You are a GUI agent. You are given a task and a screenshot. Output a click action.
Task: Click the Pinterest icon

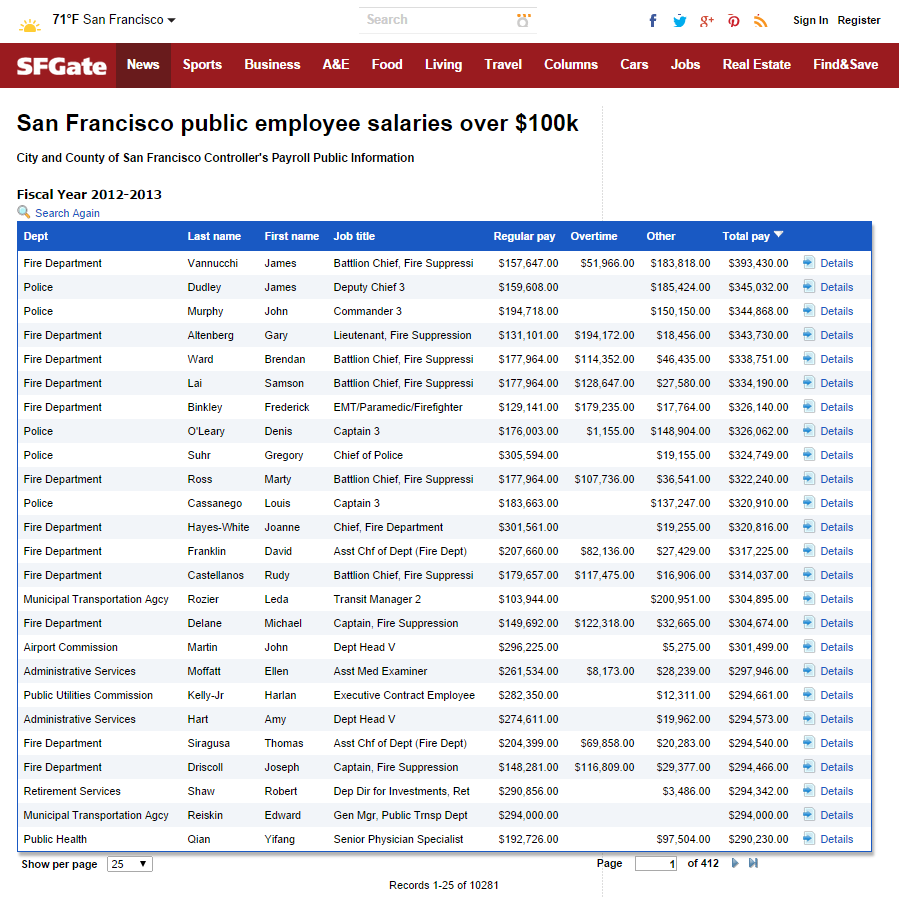point(734,21)
